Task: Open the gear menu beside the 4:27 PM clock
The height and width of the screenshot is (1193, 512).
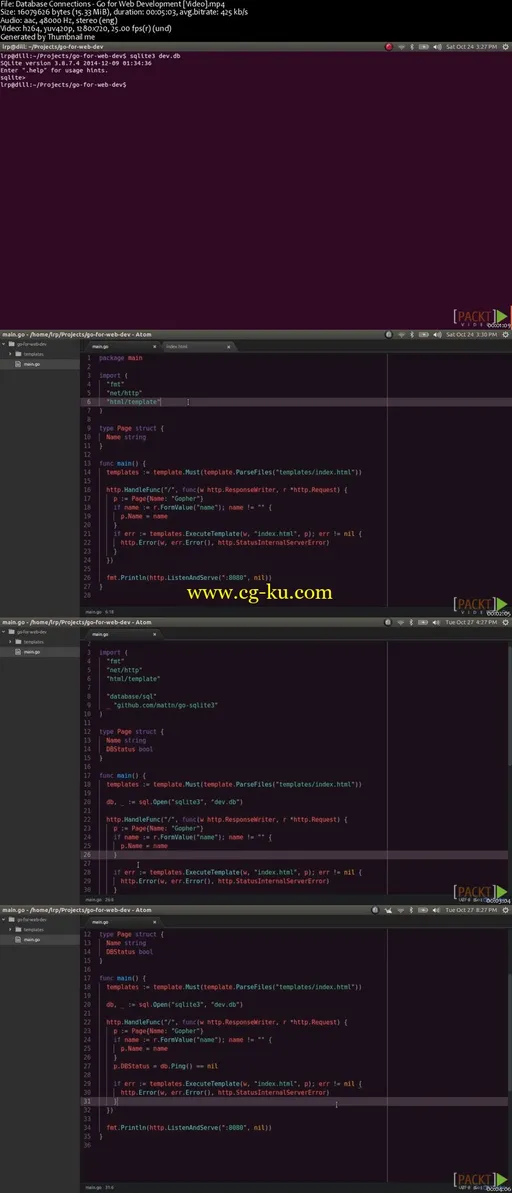Action: 506,623
